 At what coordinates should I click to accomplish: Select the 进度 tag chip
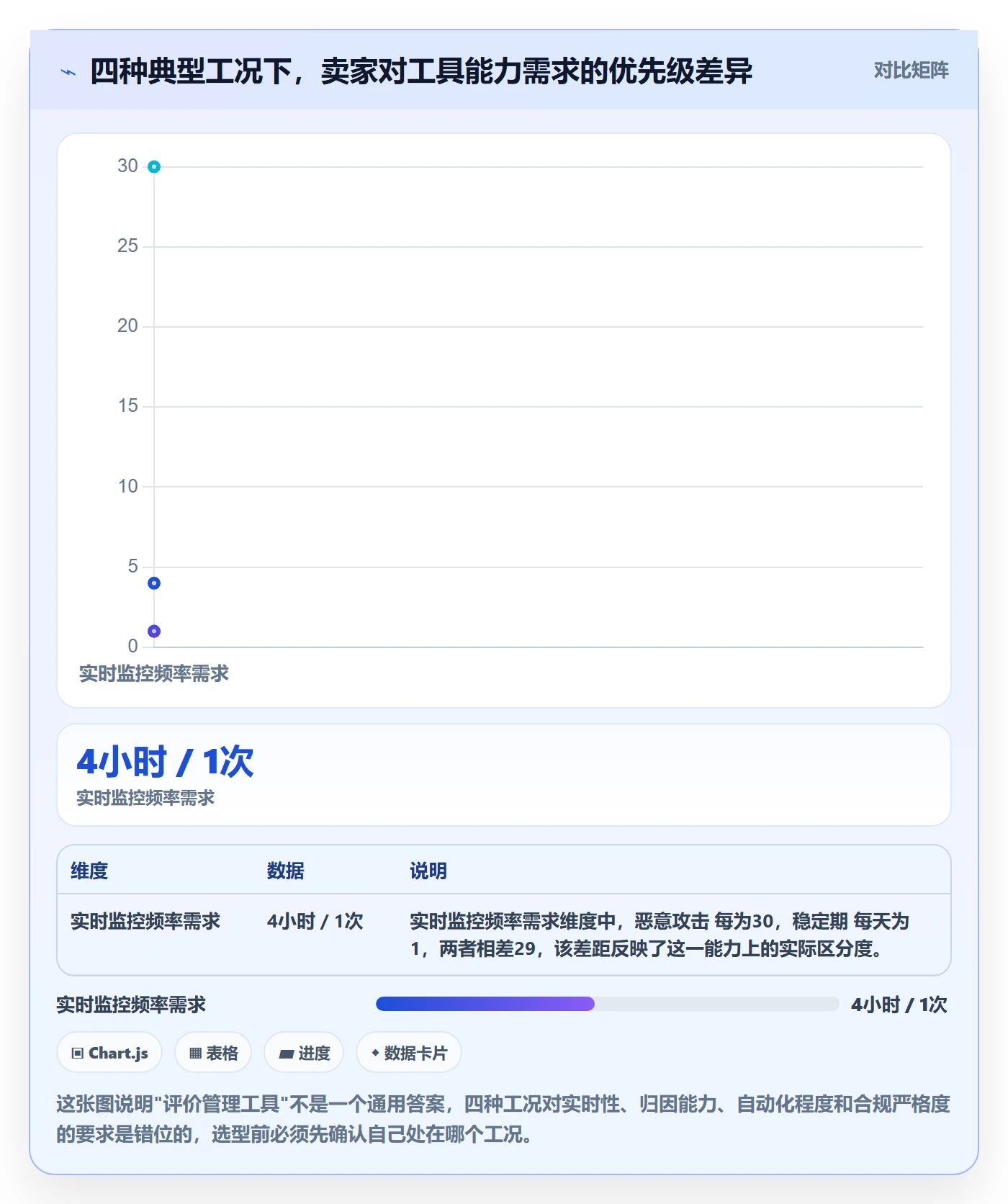point(304,1053)
